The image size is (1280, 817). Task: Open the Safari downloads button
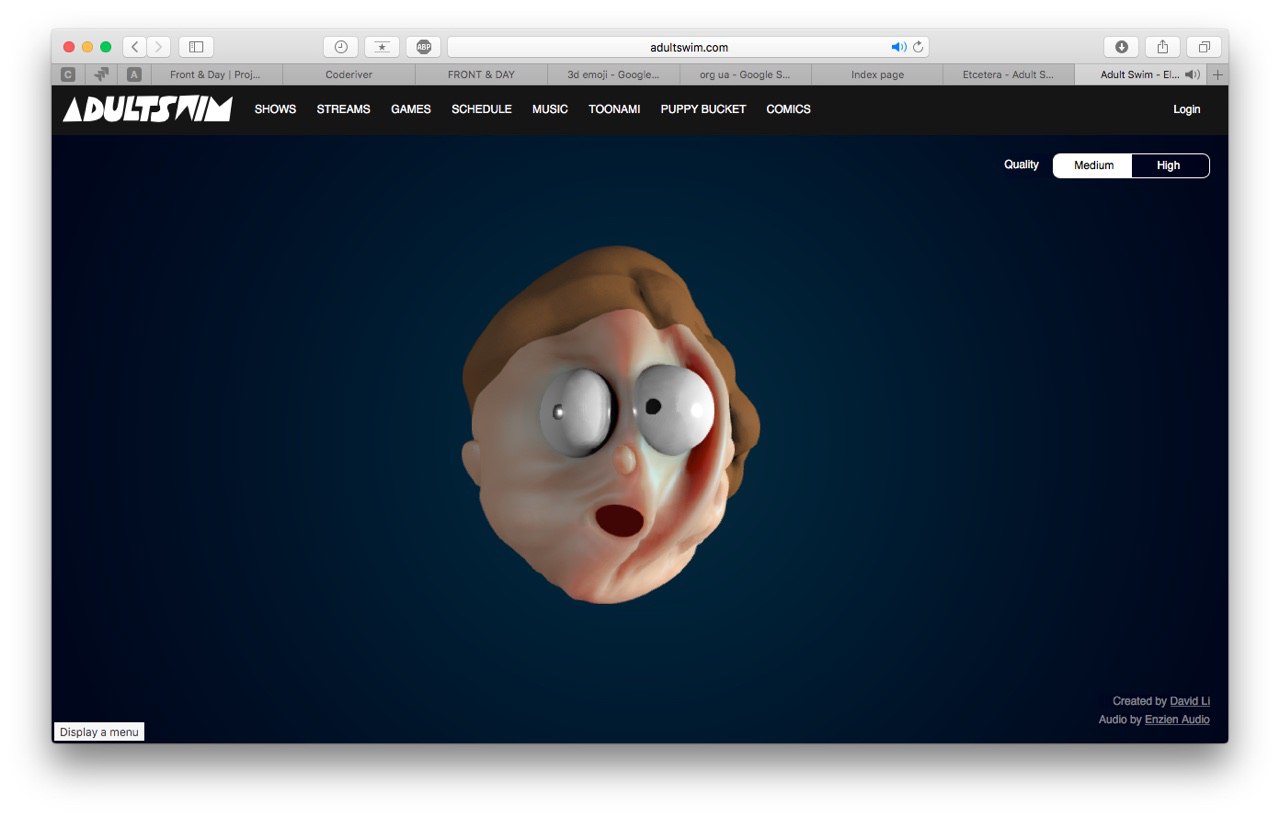(1121, 47)
